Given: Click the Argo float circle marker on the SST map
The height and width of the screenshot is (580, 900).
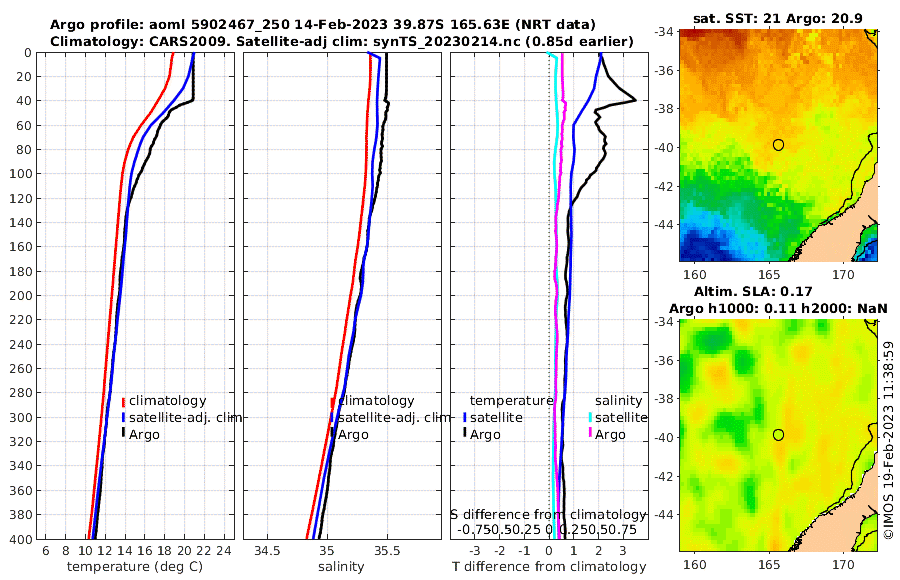Looking at the screenshot, I should click(x=778, y=145).
